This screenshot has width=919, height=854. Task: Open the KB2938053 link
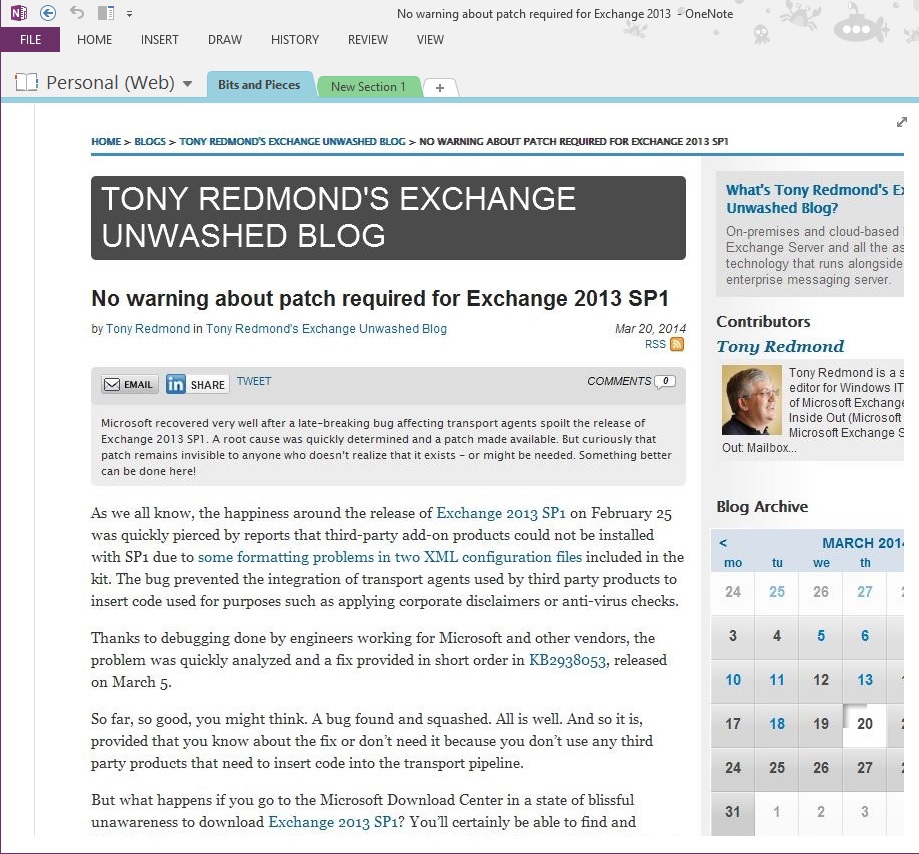[568, 660]
